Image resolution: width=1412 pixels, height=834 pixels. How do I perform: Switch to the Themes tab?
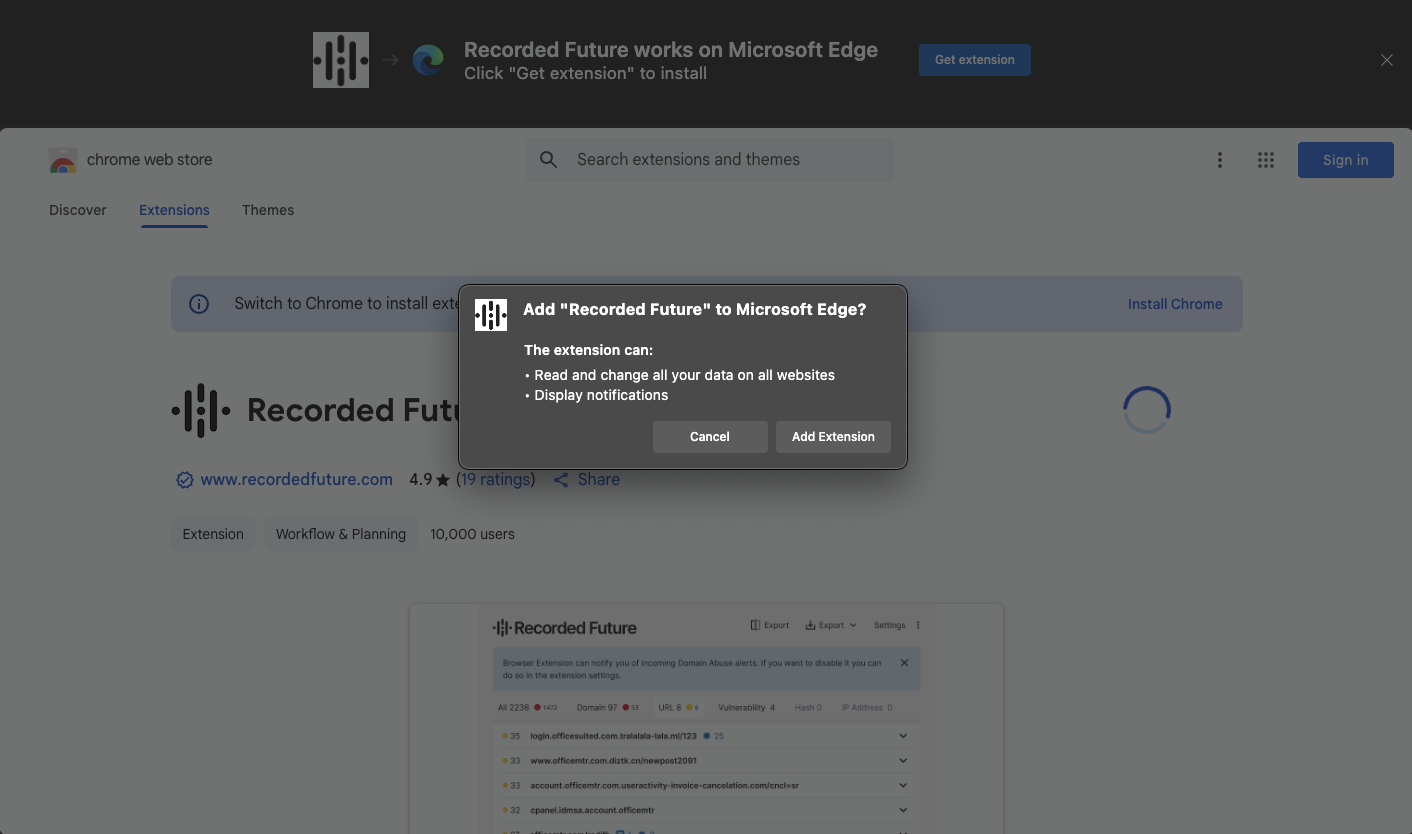click(x=268, y=210)
